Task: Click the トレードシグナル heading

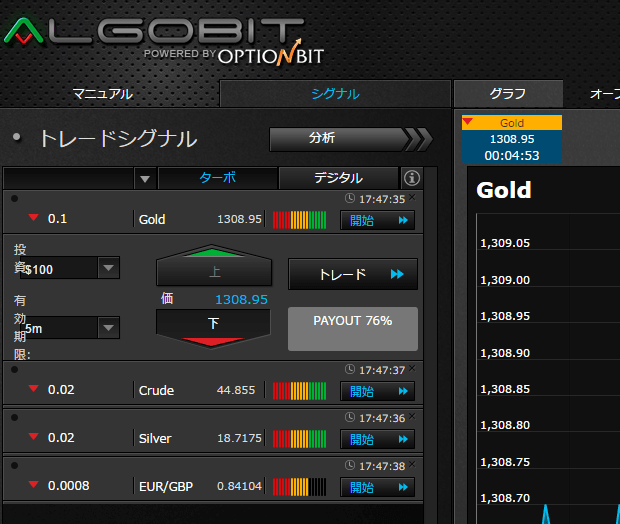Action: 118,139
